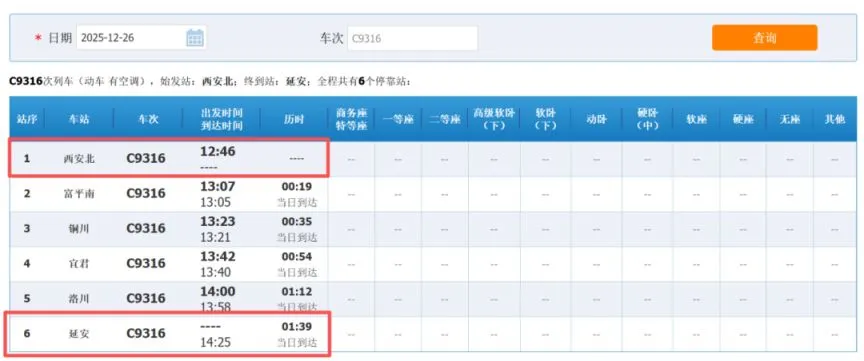Click station order number 4
Screen dimensions: 864x361
click(27, 263)
